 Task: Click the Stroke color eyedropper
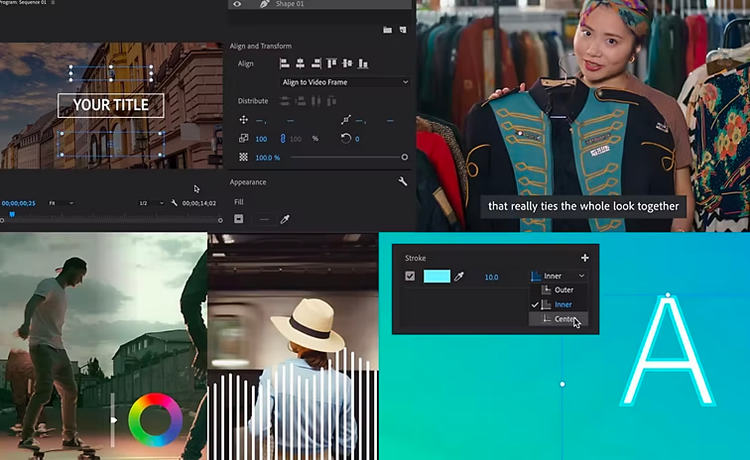click(x=461, y=276)
